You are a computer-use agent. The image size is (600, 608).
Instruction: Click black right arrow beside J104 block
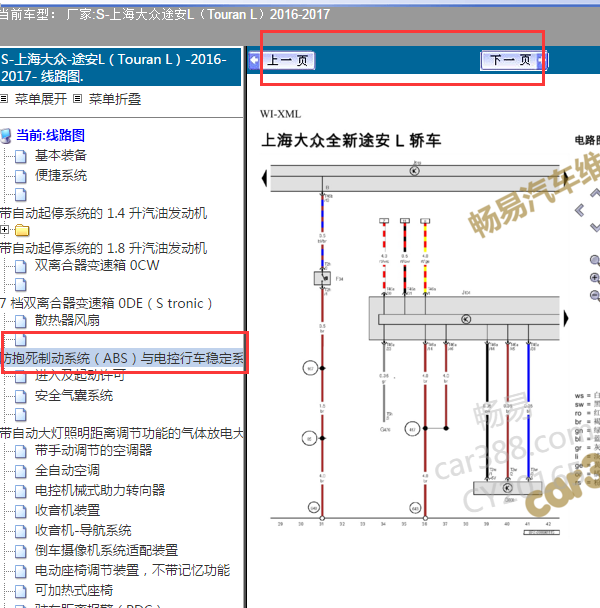click(x=566, y=318)
